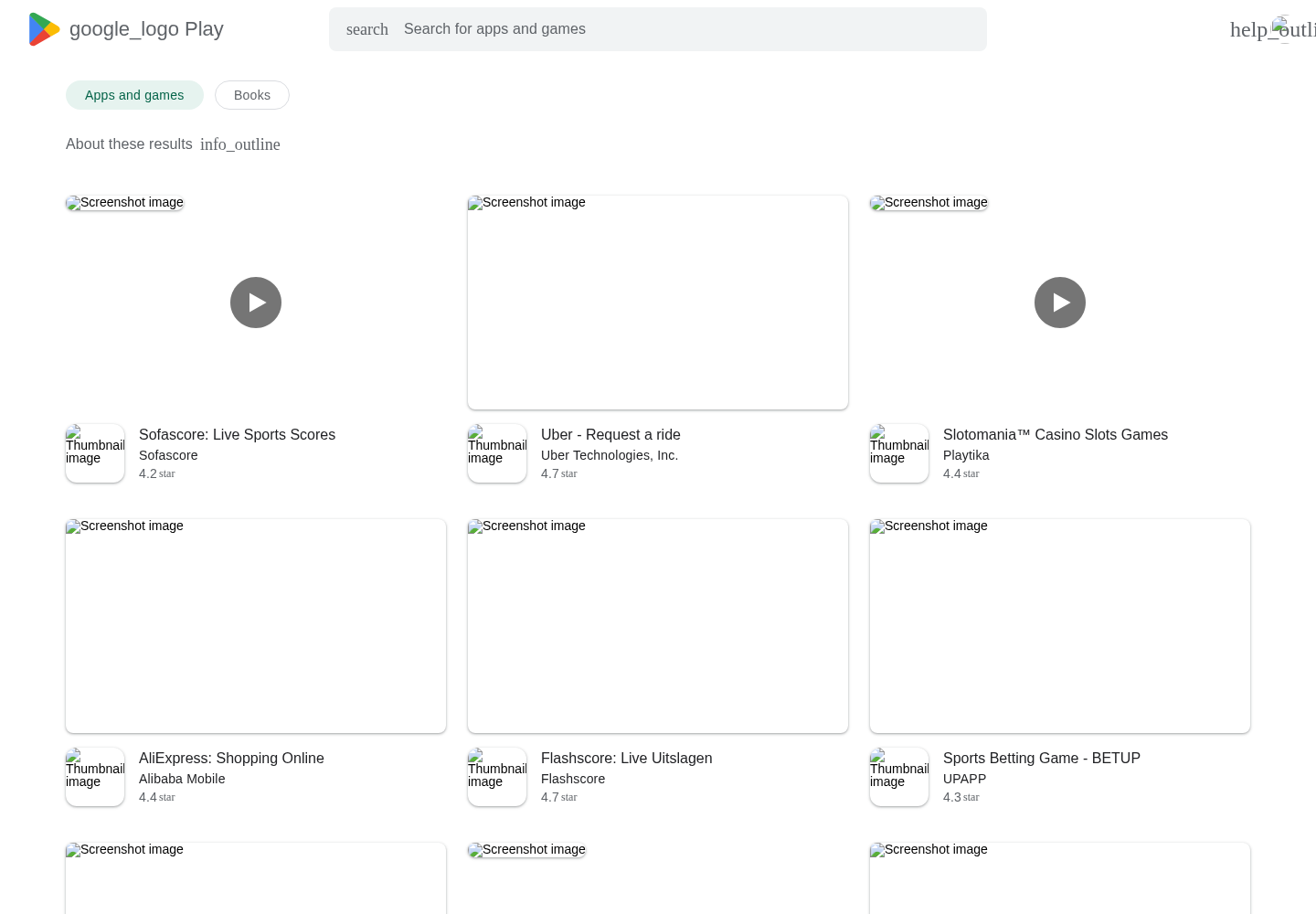Click the 4.4 star rating of AliExpress
1316x914 pixels.
coord(156,797)
